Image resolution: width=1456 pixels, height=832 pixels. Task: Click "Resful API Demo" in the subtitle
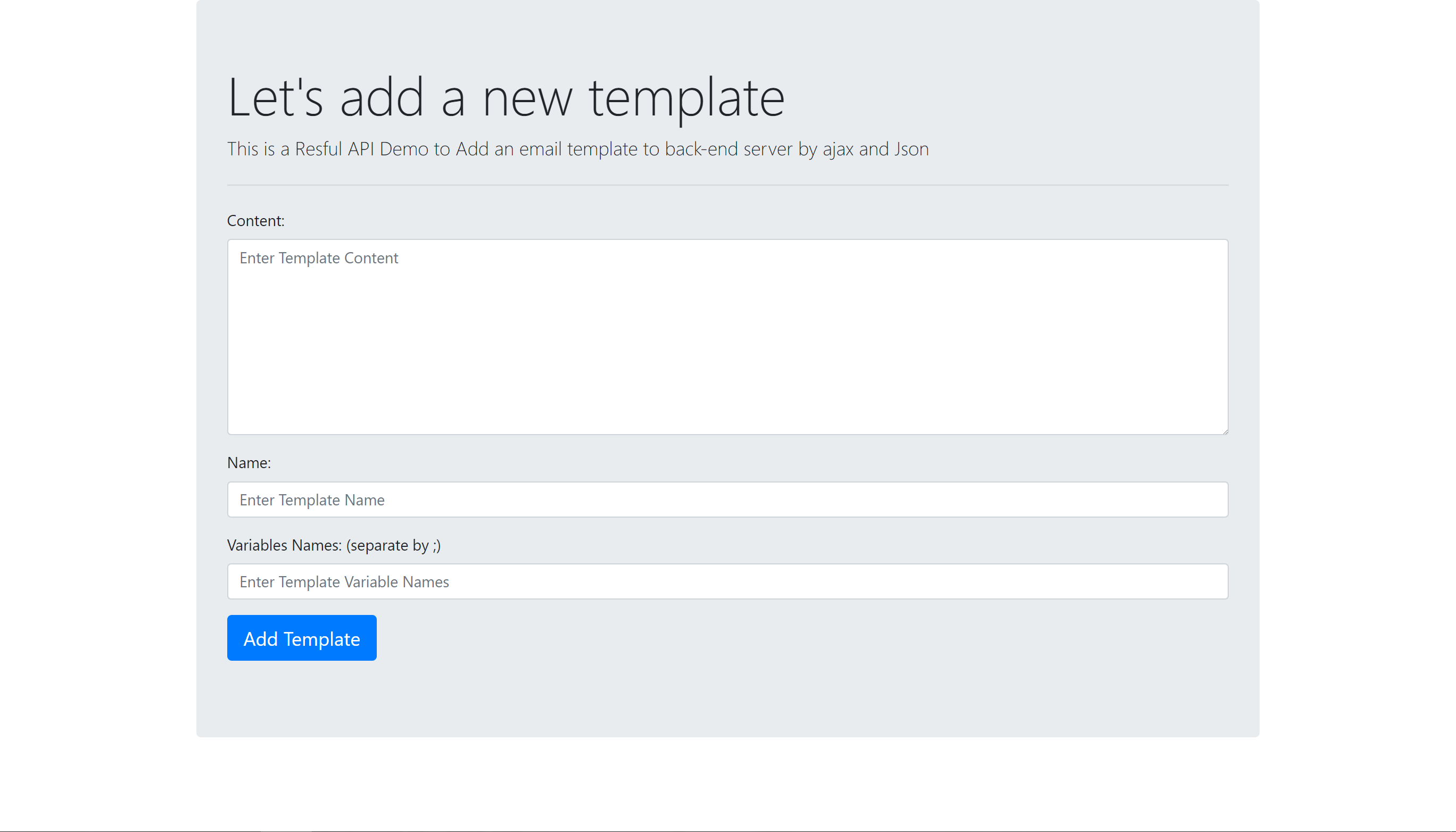coord(361,148)
